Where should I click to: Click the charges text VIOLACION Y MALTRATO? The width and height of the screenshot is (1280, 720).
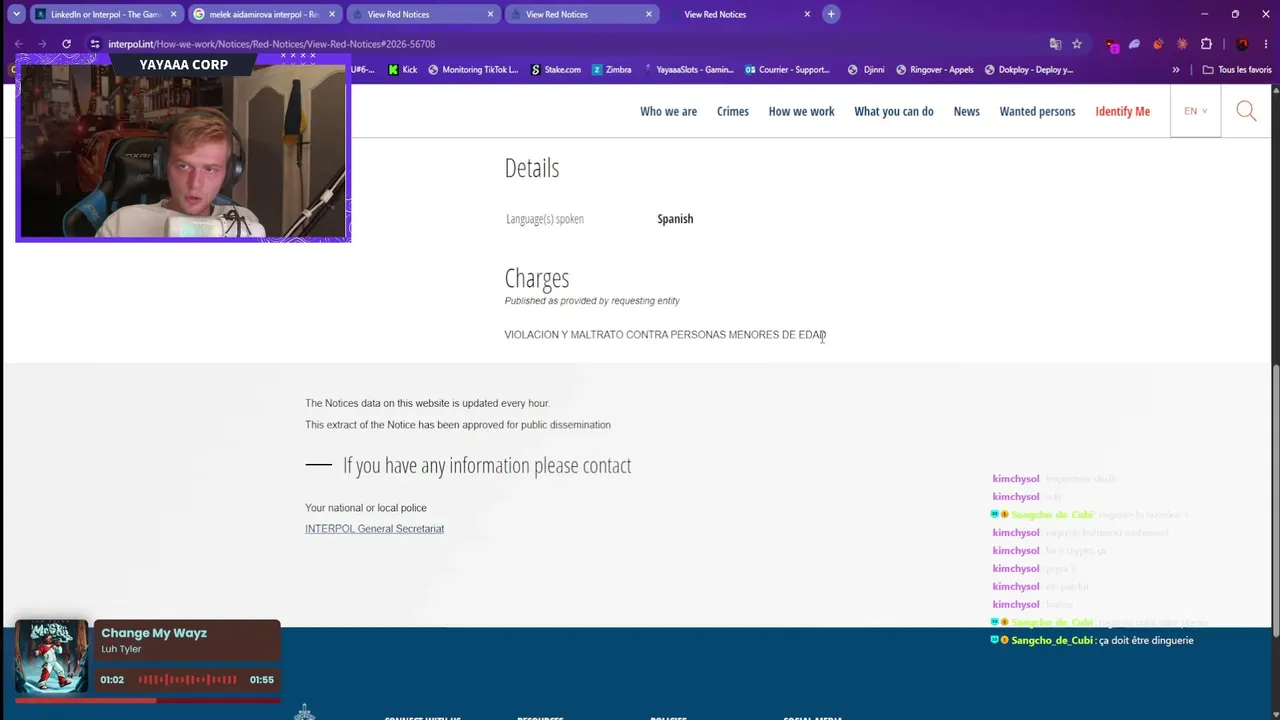[665, 335]
